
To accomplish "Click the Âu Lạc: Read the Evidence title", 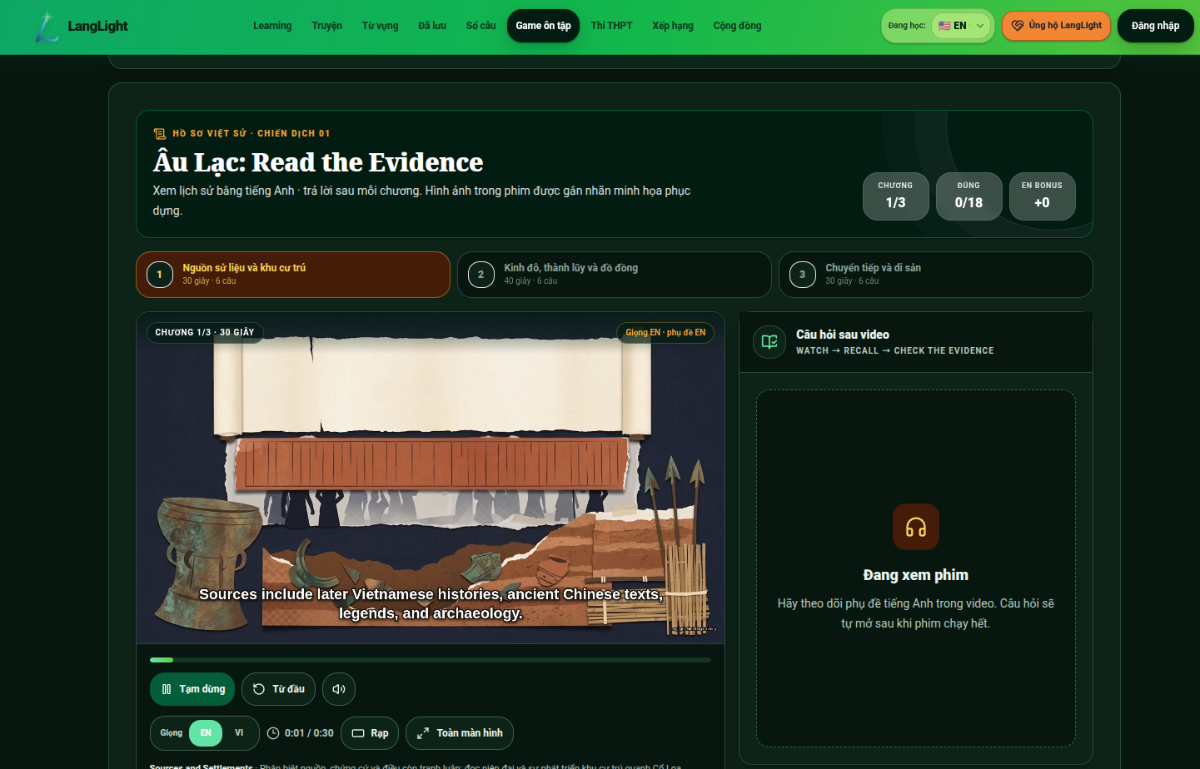I will 318,162.
